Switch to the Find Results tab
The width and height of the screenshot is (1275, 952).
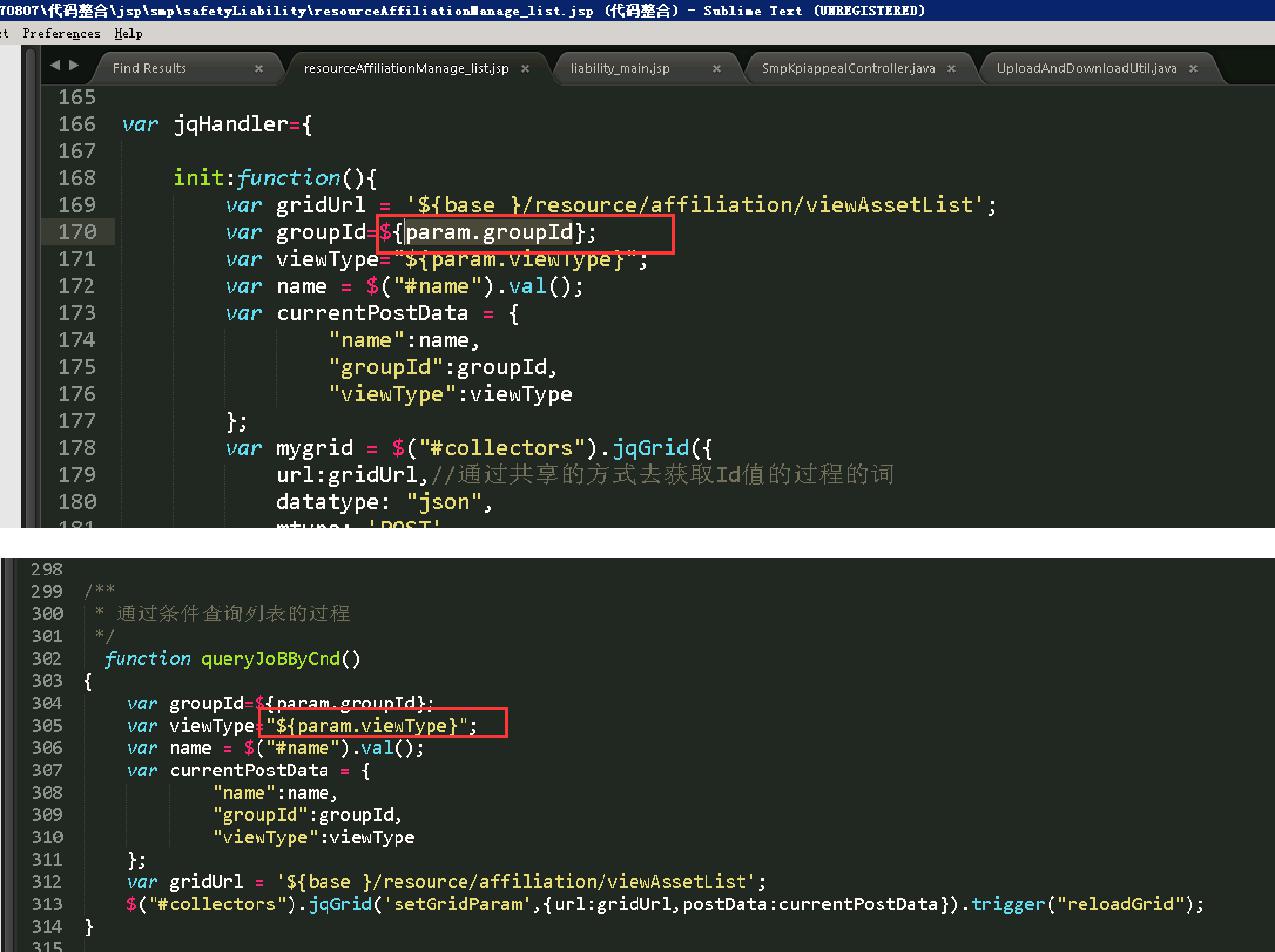tap(149, 68)
